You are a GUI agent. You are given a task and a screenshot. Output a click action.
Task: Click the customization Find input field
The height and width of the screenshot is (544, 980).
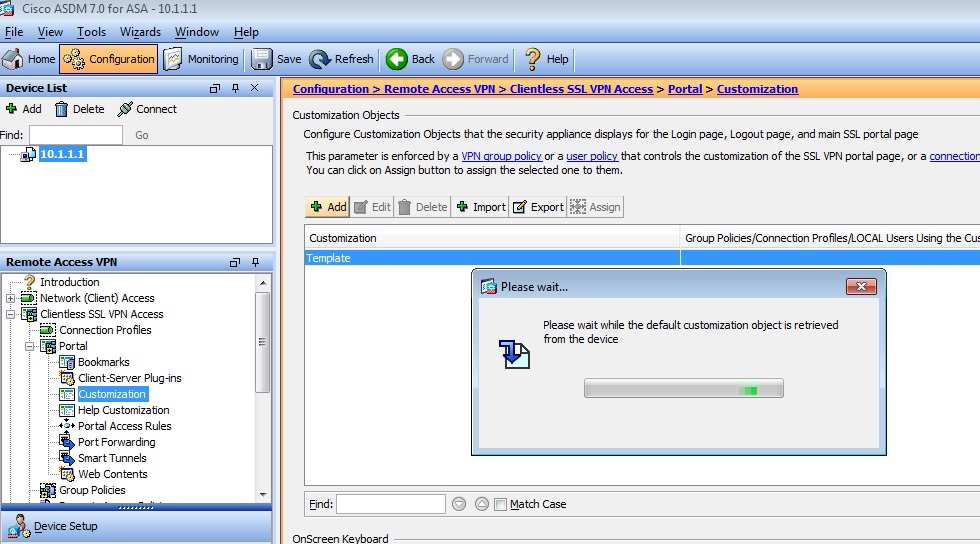[x=391, y=504]
